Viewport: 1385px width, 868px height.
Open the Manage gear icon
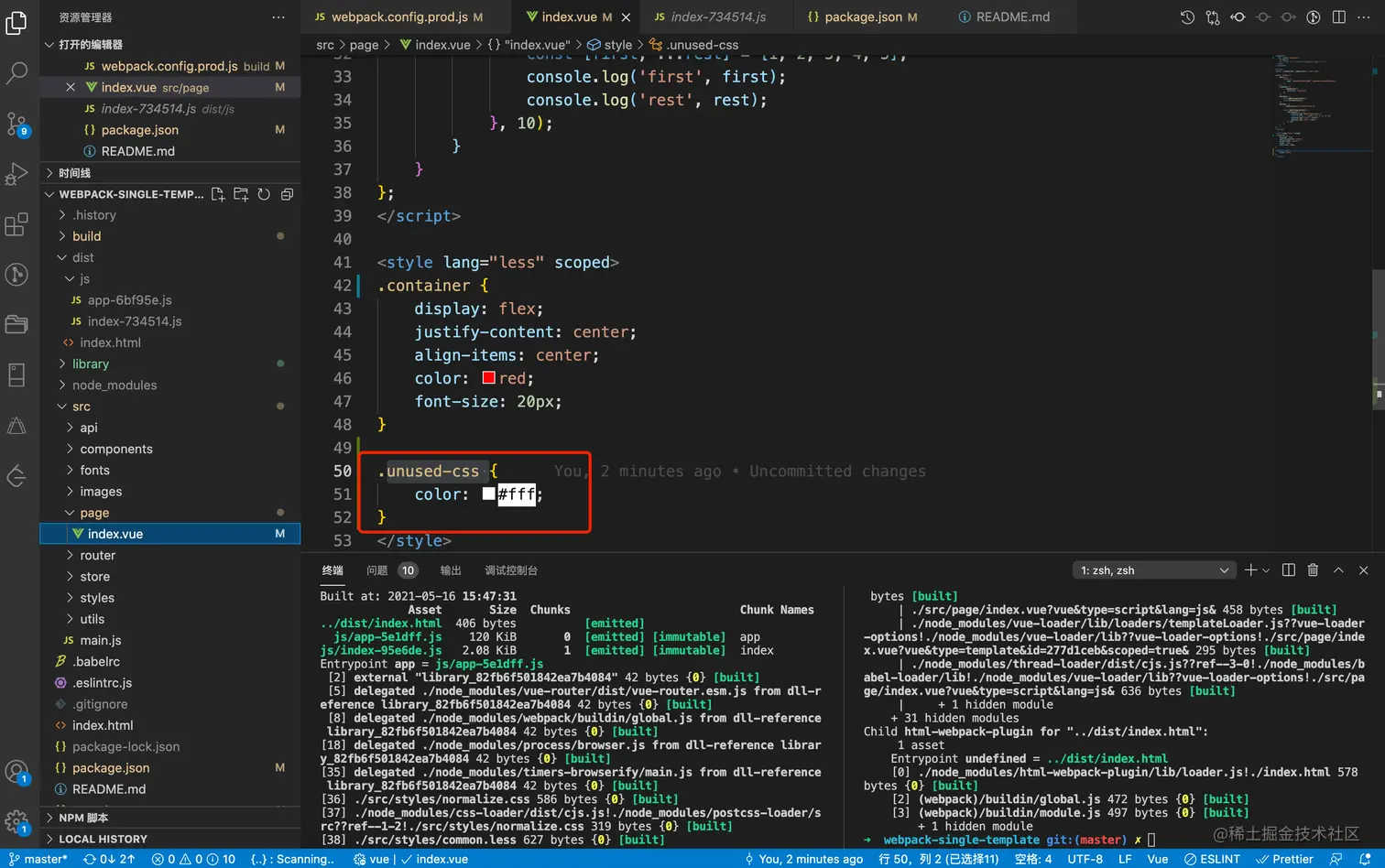coord(16,821)
